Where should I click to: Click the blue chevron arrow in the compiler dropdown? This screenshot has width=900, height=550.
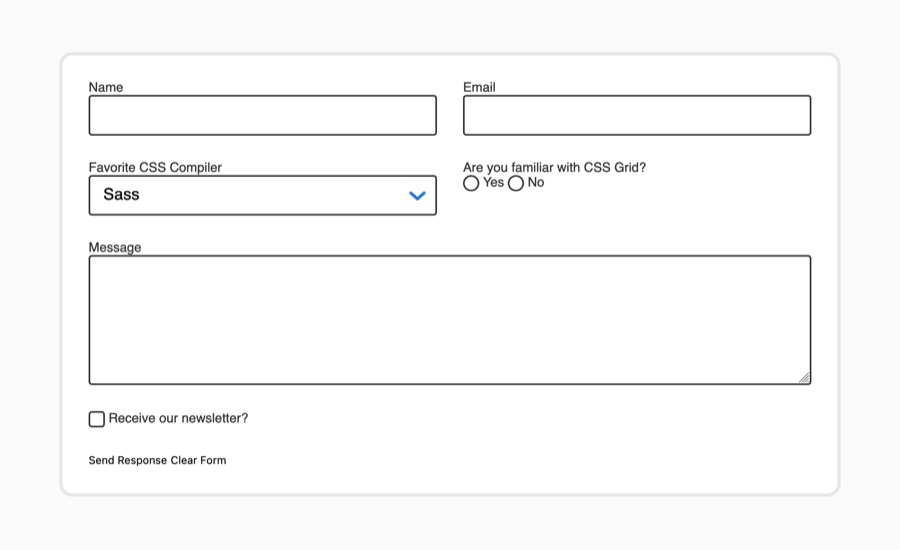coord(417,196)
